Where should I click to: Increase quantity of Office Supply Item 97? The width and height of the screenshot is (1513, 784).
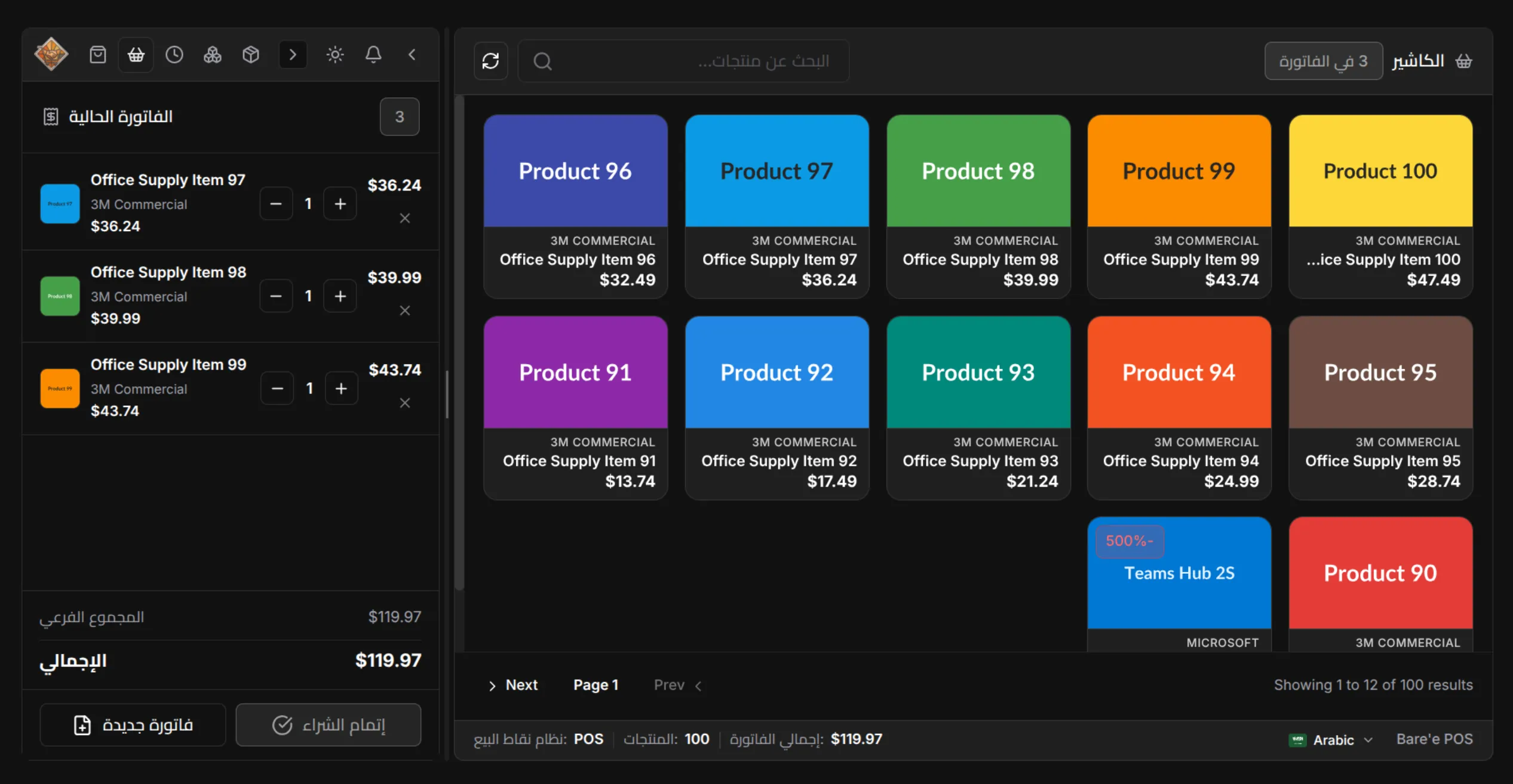click(340, 204)
